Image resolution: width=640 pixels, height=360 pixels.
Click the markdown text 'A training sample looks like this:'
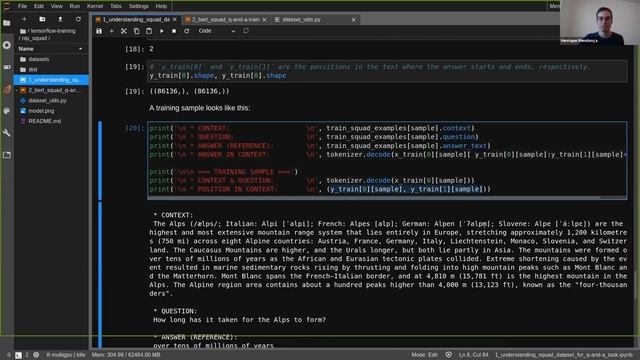[200, 108]
